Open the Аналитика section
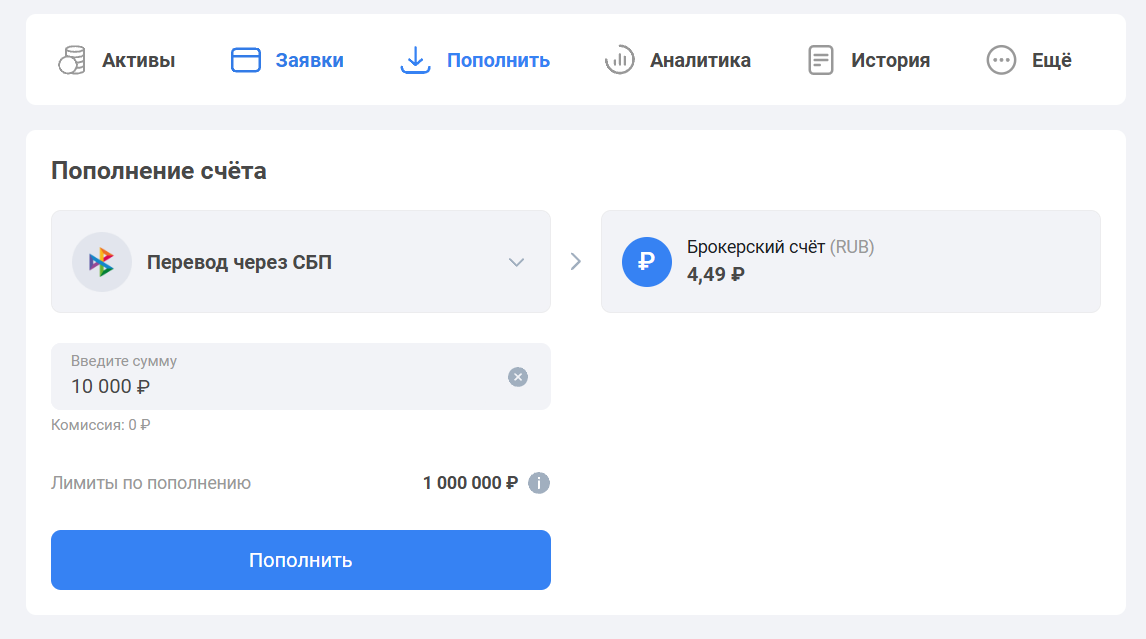 [678, 60]
